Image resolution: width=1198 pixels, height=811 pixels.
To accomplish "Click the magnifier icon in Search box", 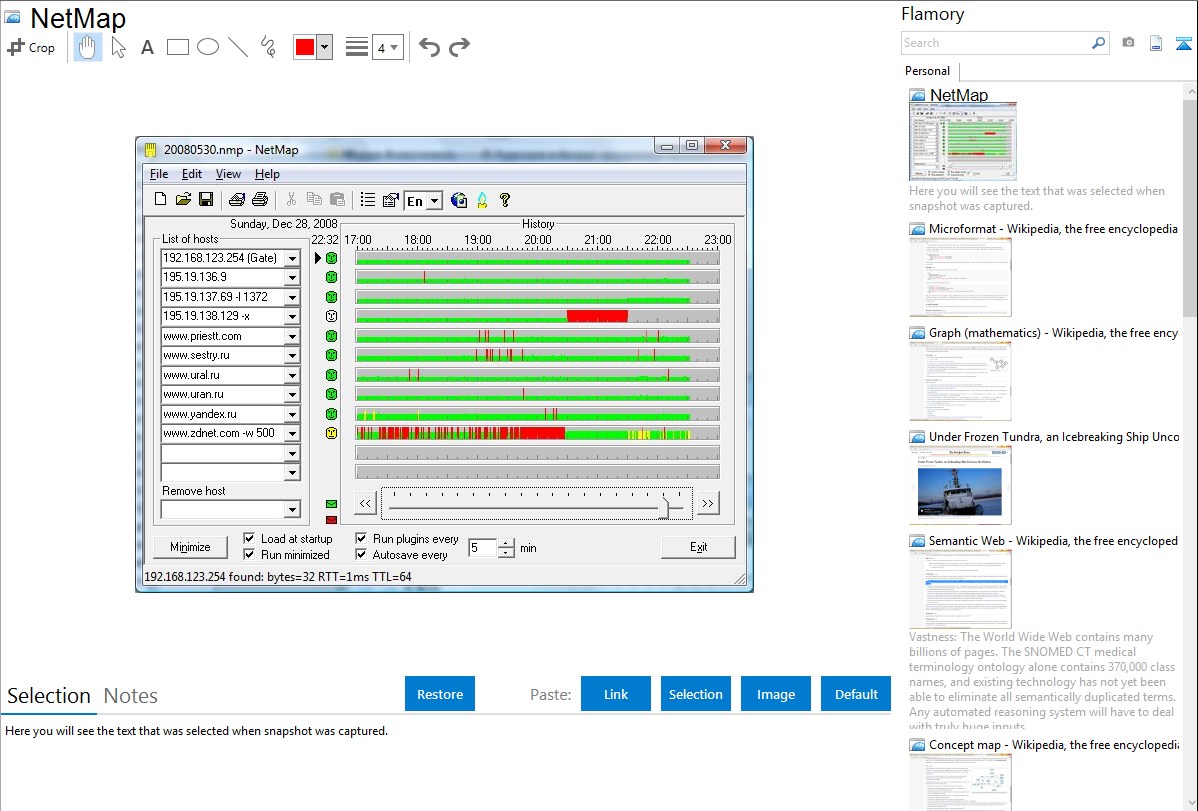I will 1098,43.
